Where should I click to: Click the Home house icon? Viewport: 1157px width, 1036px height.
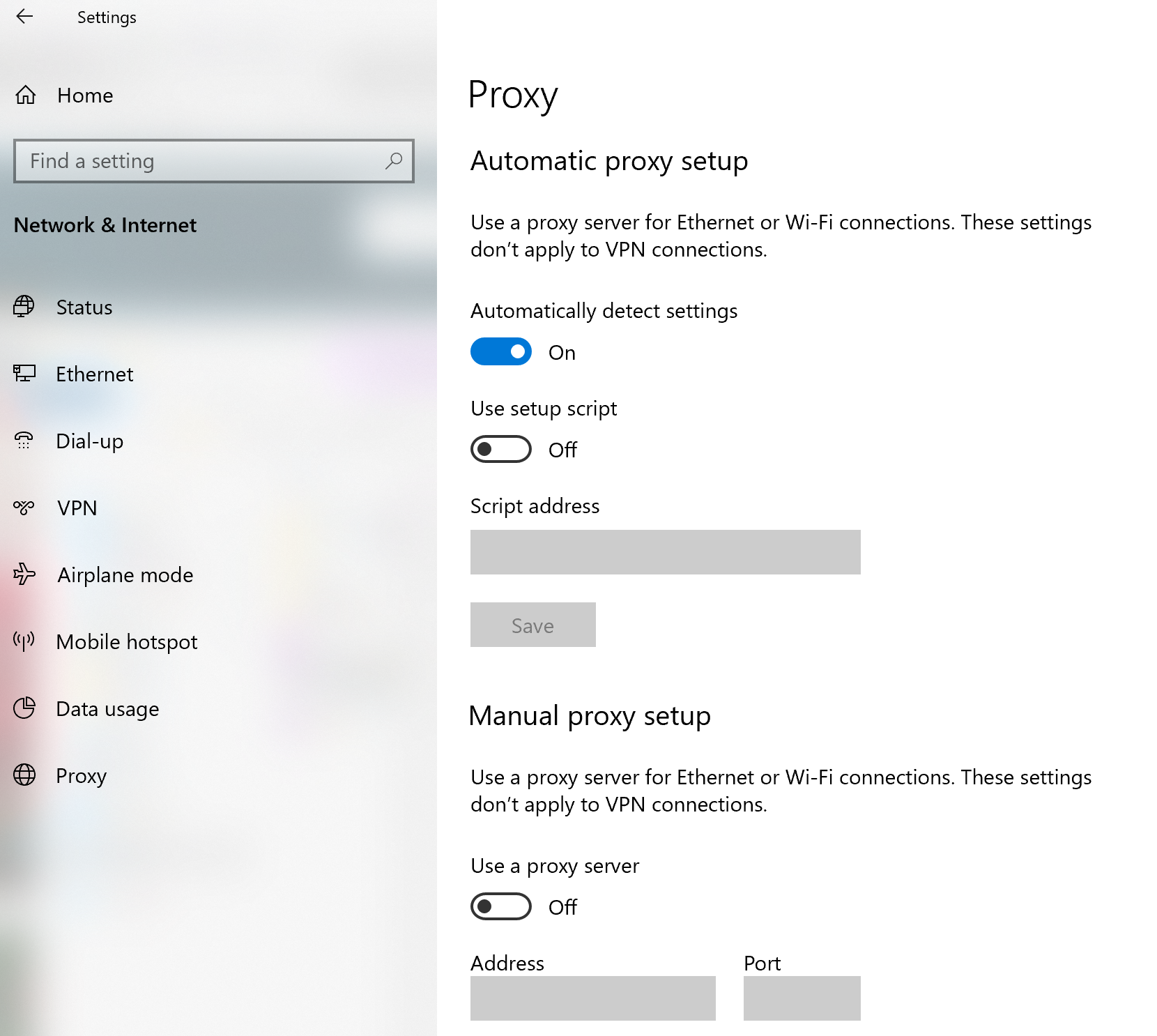click(25, 95)
